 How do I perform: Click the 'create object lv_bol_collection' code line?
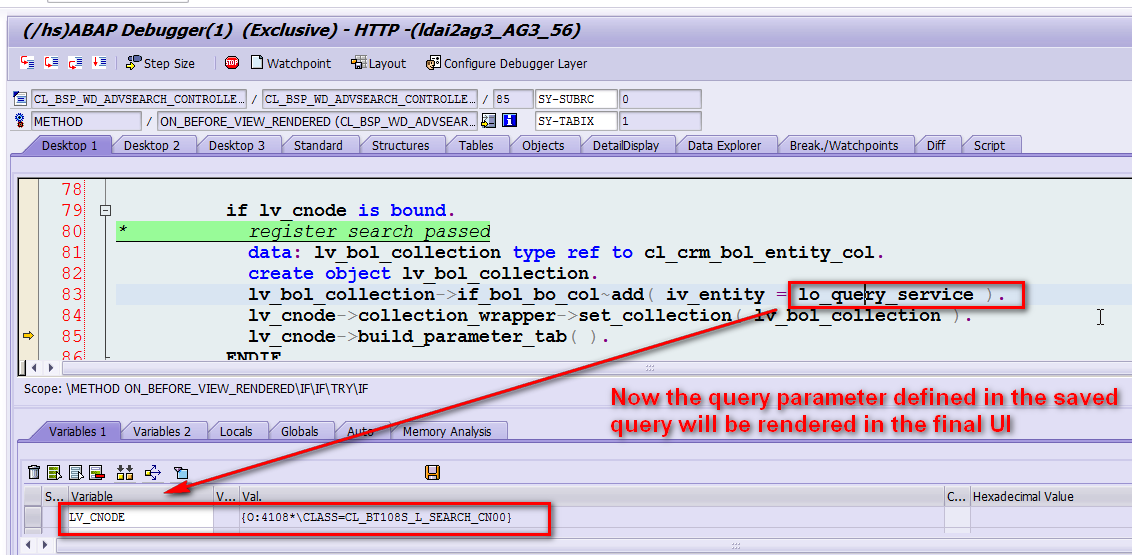pyautogui.click(x=423, y=274)
